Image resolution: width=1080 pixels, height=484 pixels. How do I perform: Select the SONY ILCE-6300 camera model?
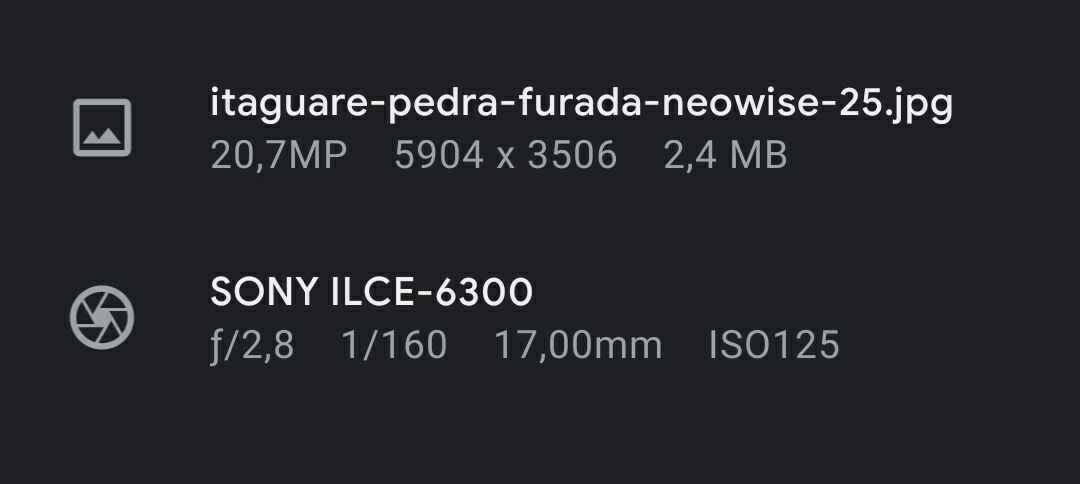point(371,292)
